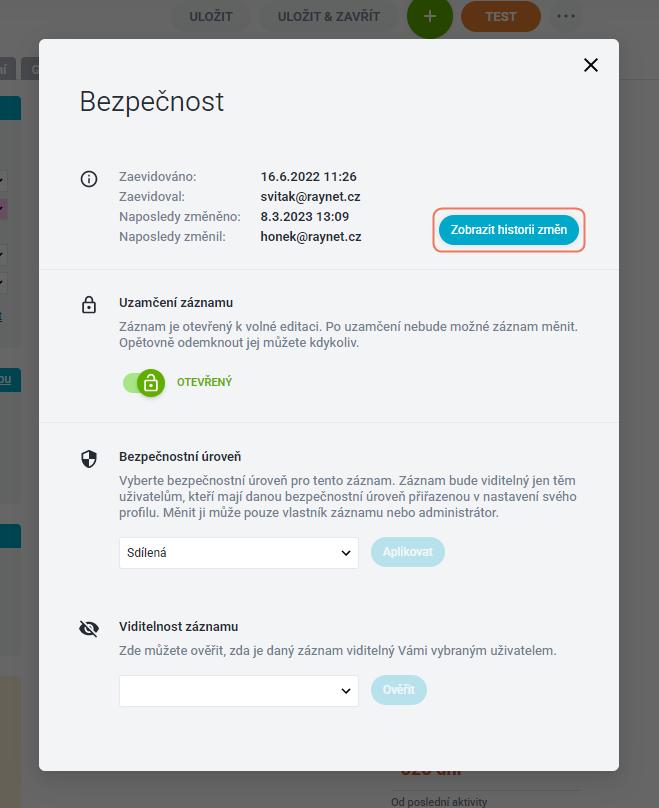
Task: Click the orange TEST button
Action: [500, 17]
